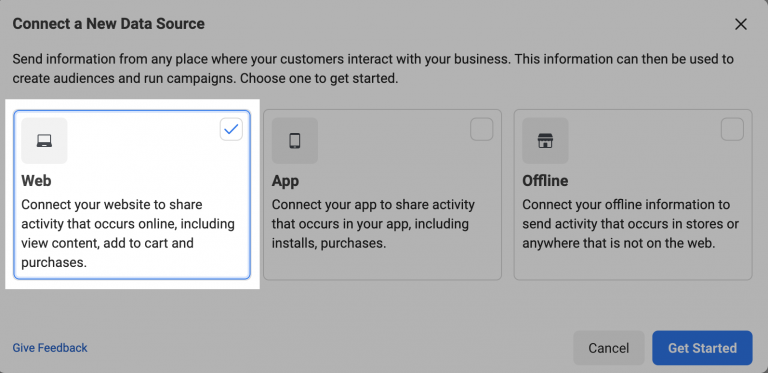Click the 'Connect your offline information' description
Image resolution: width=768 pixels, height=373 pixels.
point(631,224)
